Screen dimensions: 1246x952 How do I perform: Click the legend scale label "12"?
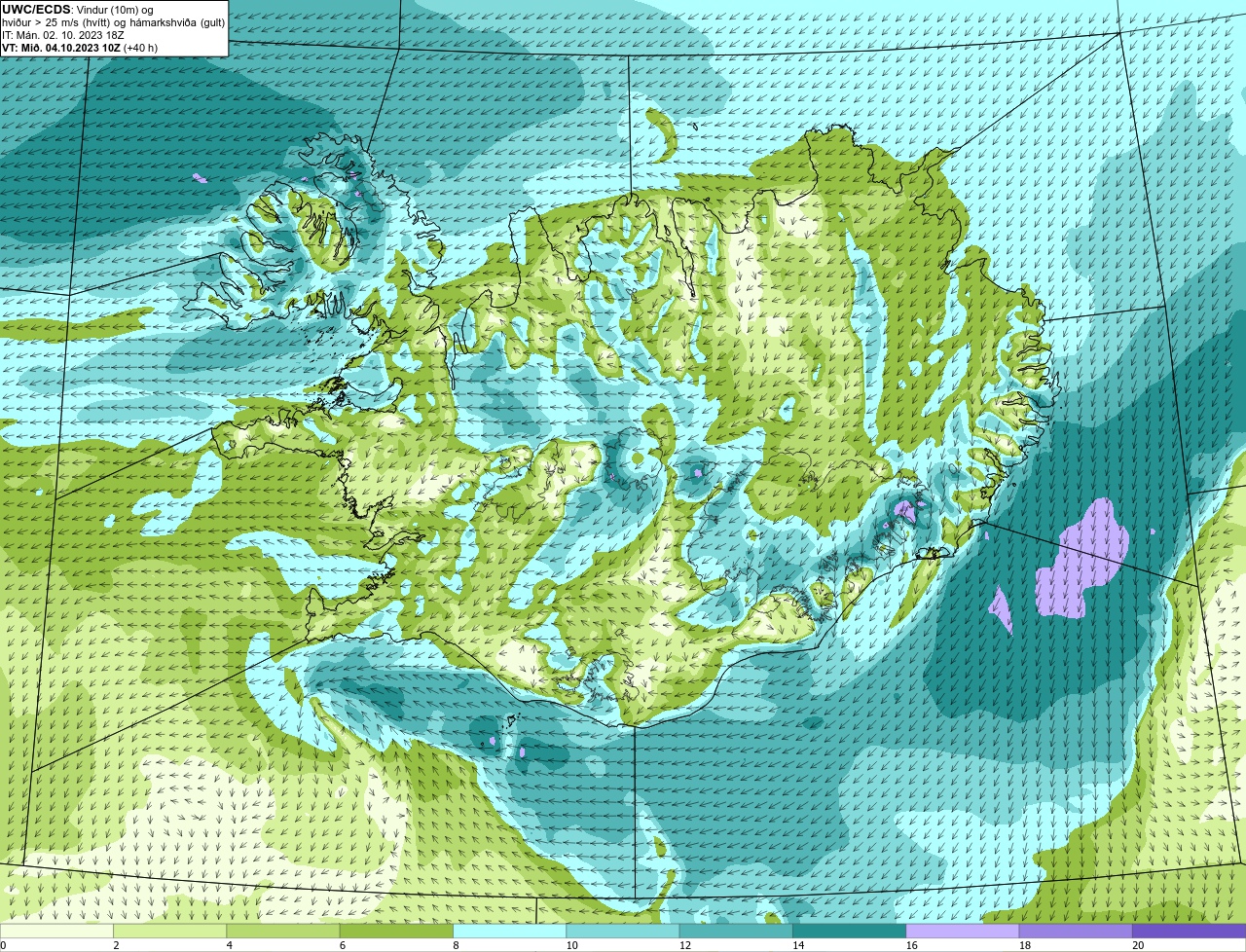[x=684, y=945]
